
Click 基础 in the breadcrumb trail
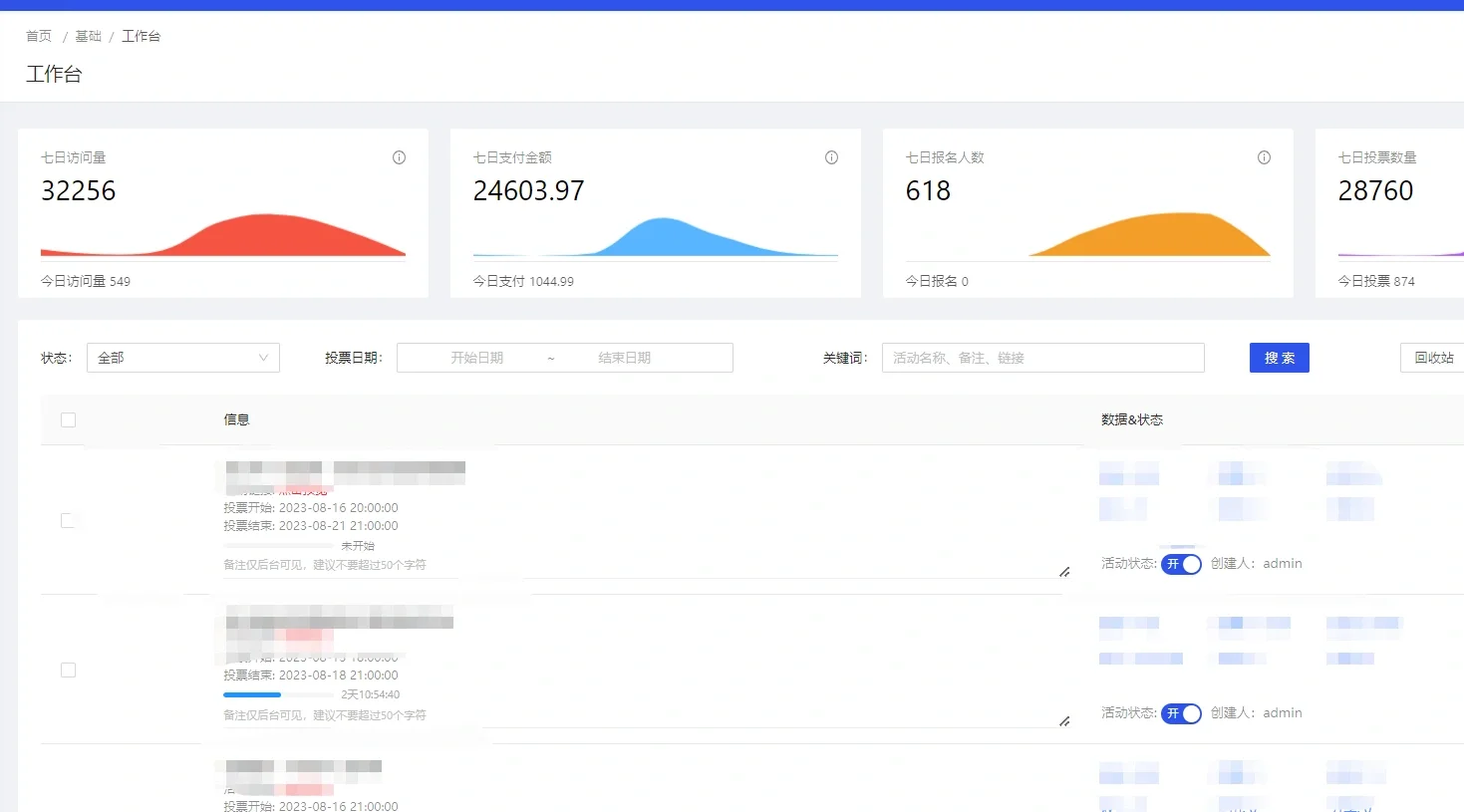pyautogui.click(x=89, y=36)
